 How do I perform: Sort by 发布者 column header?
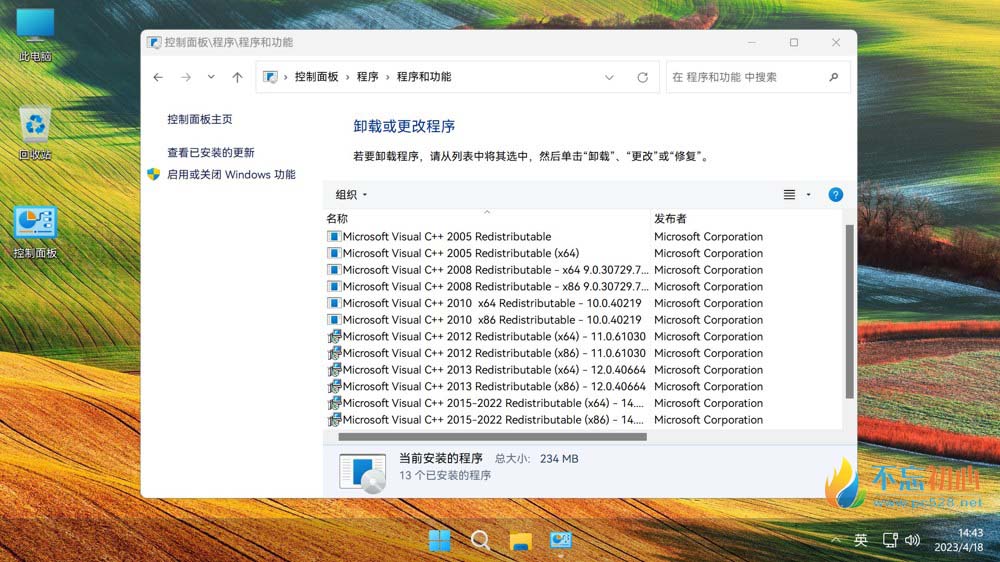click(746, 218)
